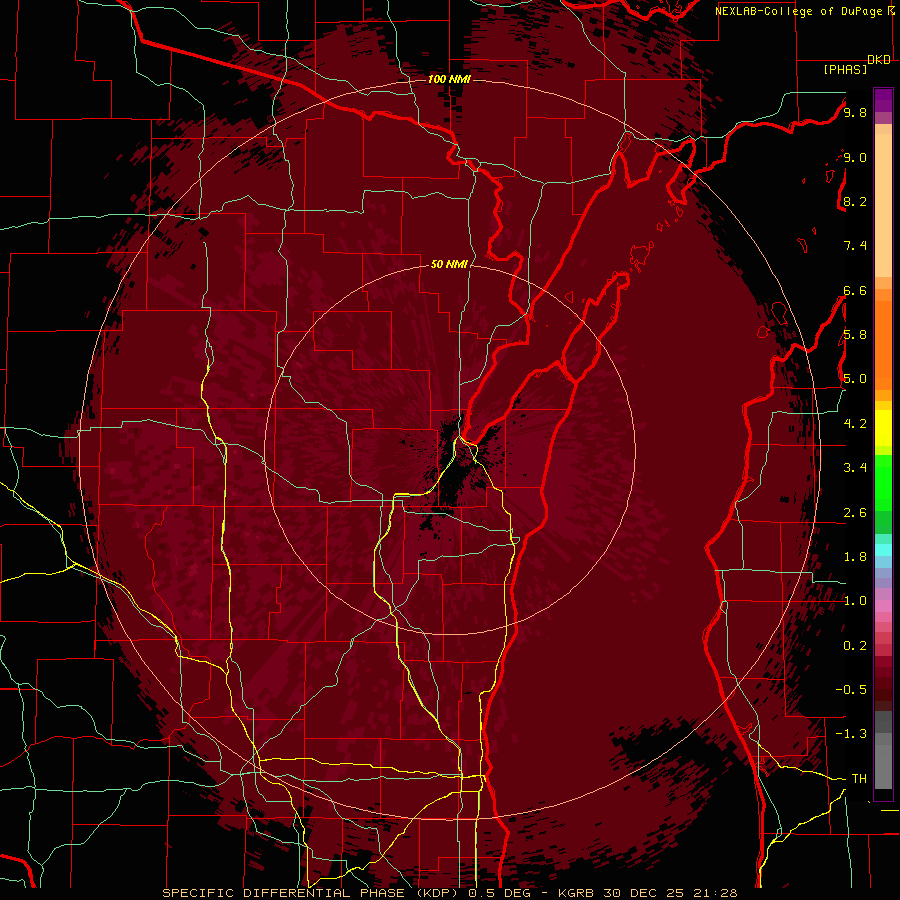Screen dimensions: 900x900
Task: Pick the peach swatch on the colorbar
Action: [x=883, y=207]
